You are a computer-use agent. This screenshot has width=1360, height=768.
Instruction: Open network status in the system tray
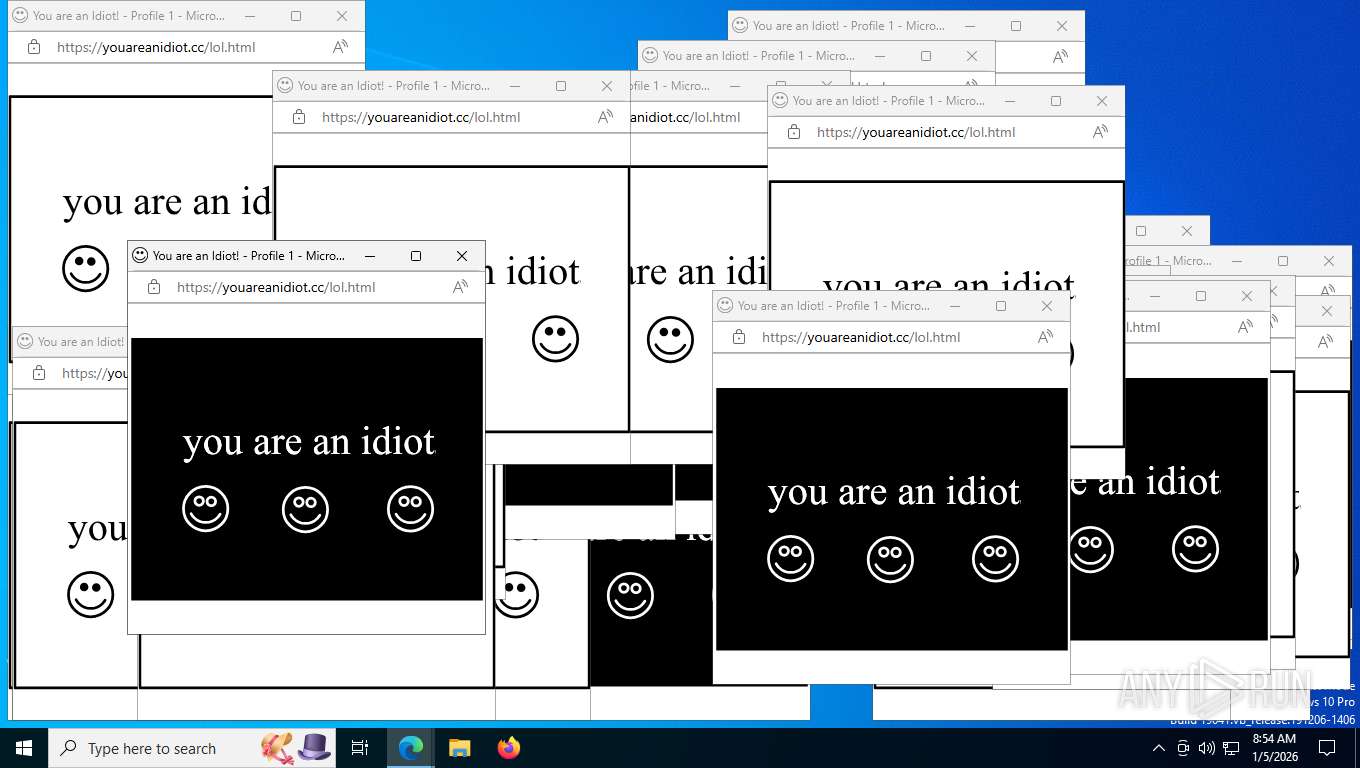click(x=1231, y=748)
